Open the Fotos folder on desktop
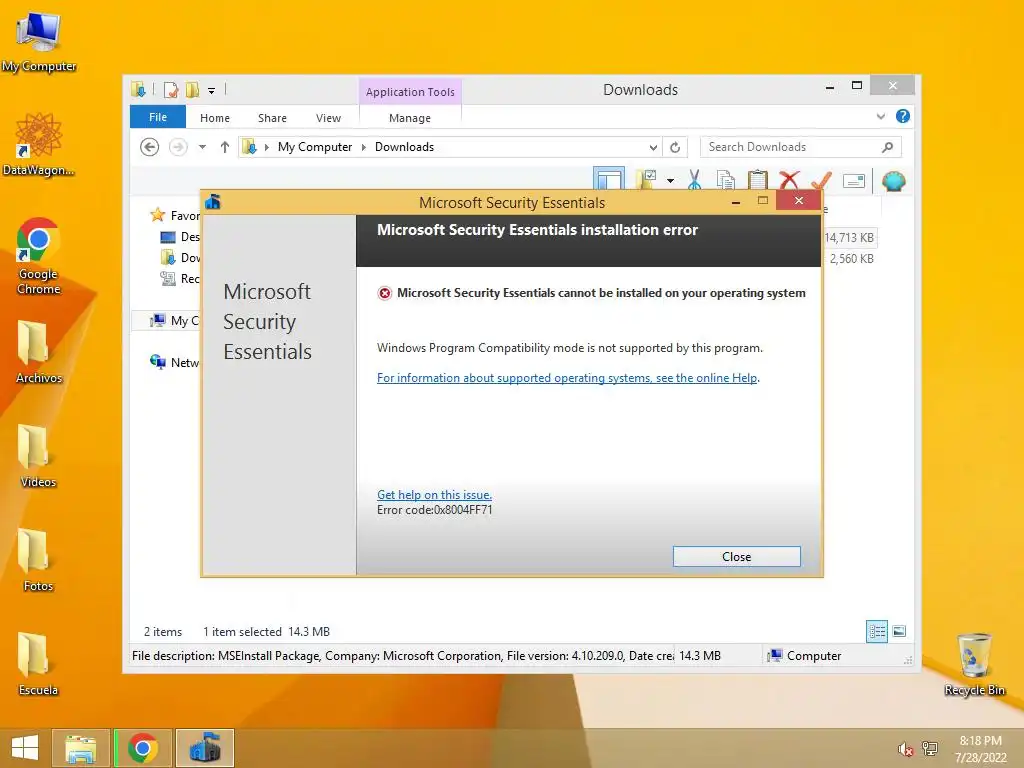The image size is (1024, 768). click(x=39, y=560)
